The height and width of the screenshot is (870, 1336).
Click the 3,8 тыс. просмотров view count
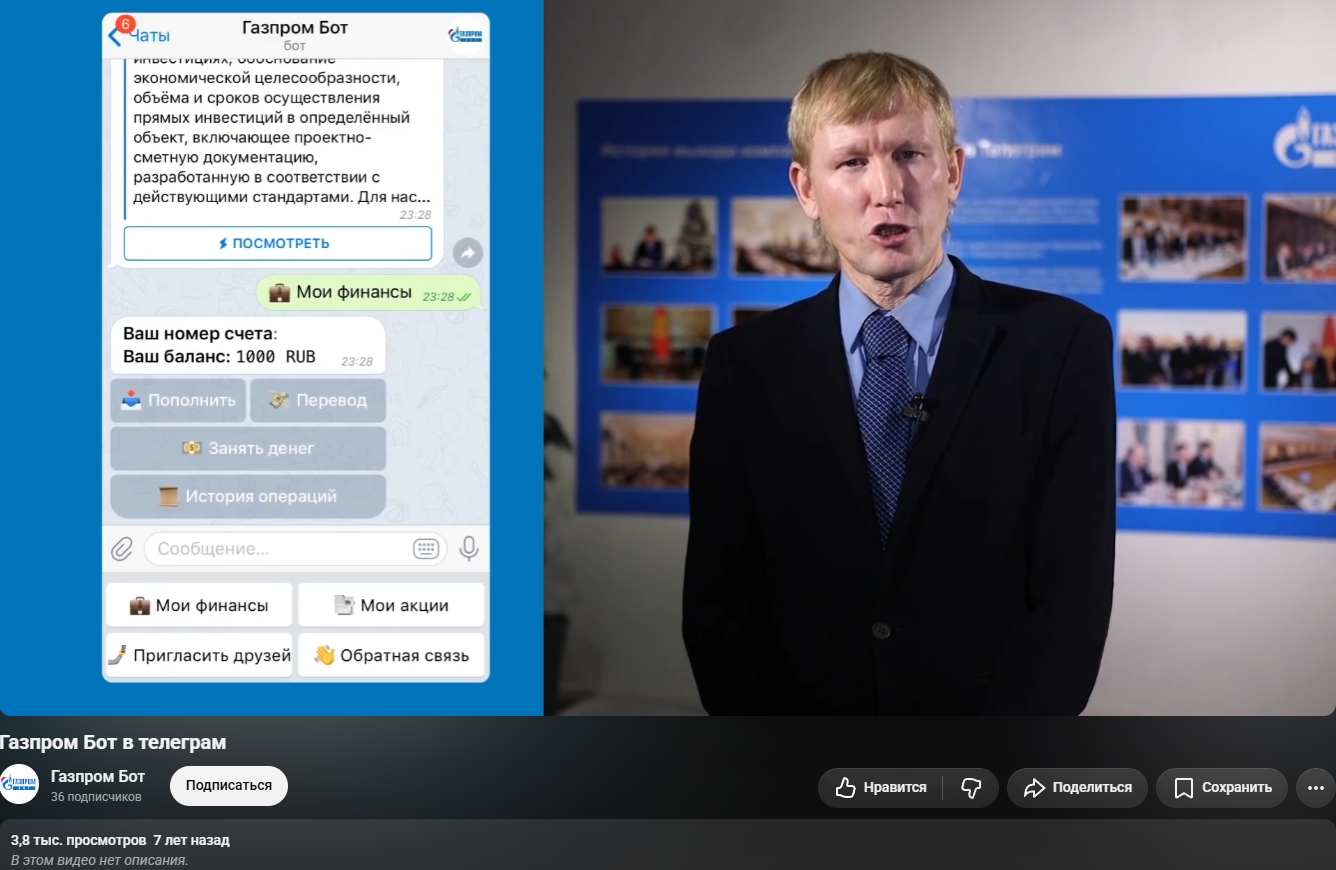[78, 840]
